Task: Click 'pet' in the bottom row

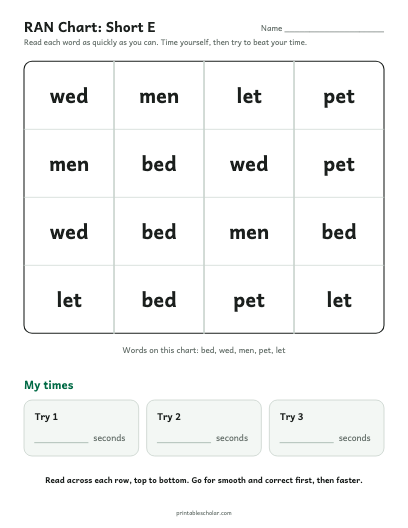Action: click(249, 301)
